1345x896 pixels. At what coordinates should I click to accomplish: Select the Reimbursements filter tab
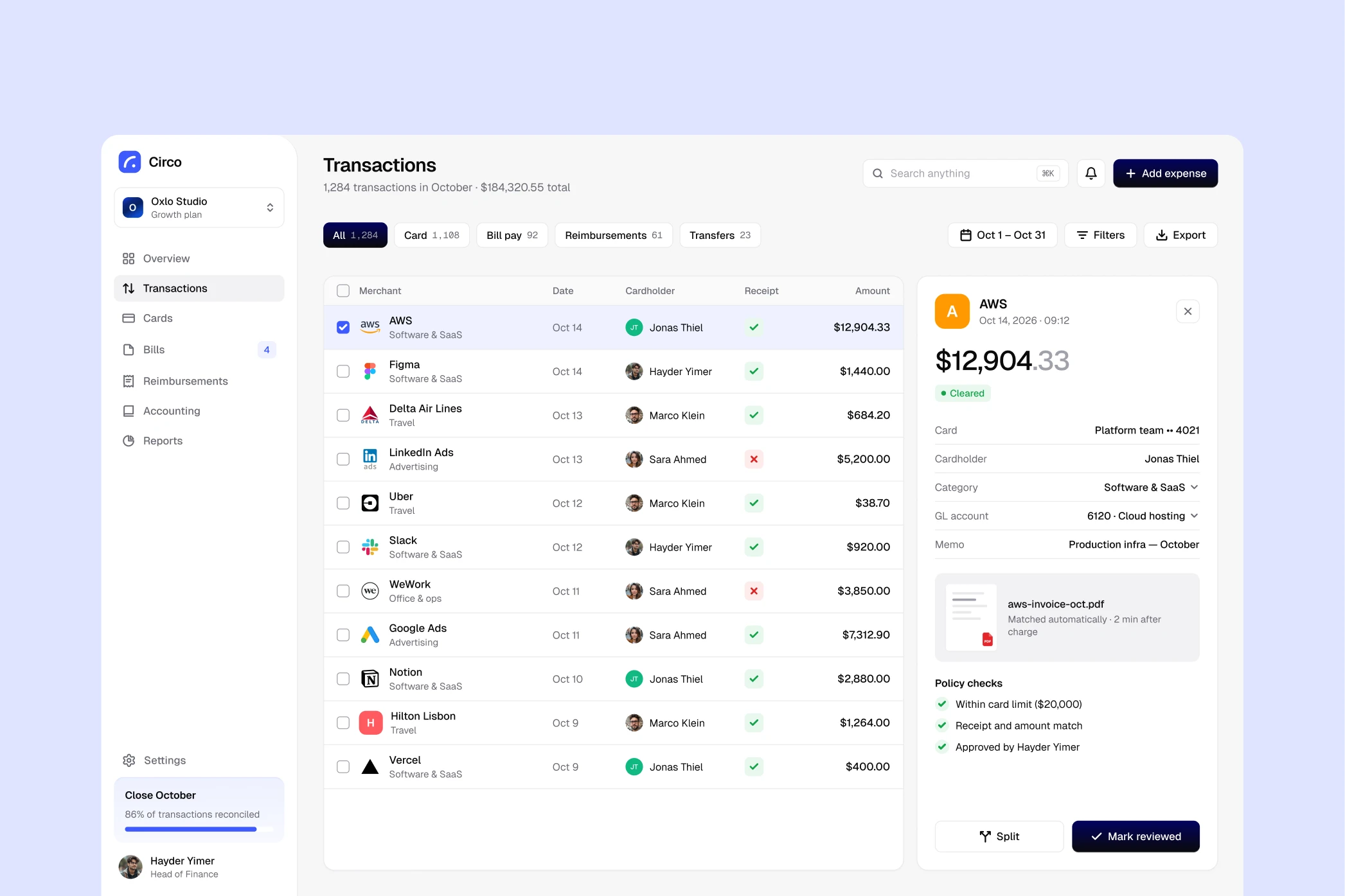click(x=613, y=235)
